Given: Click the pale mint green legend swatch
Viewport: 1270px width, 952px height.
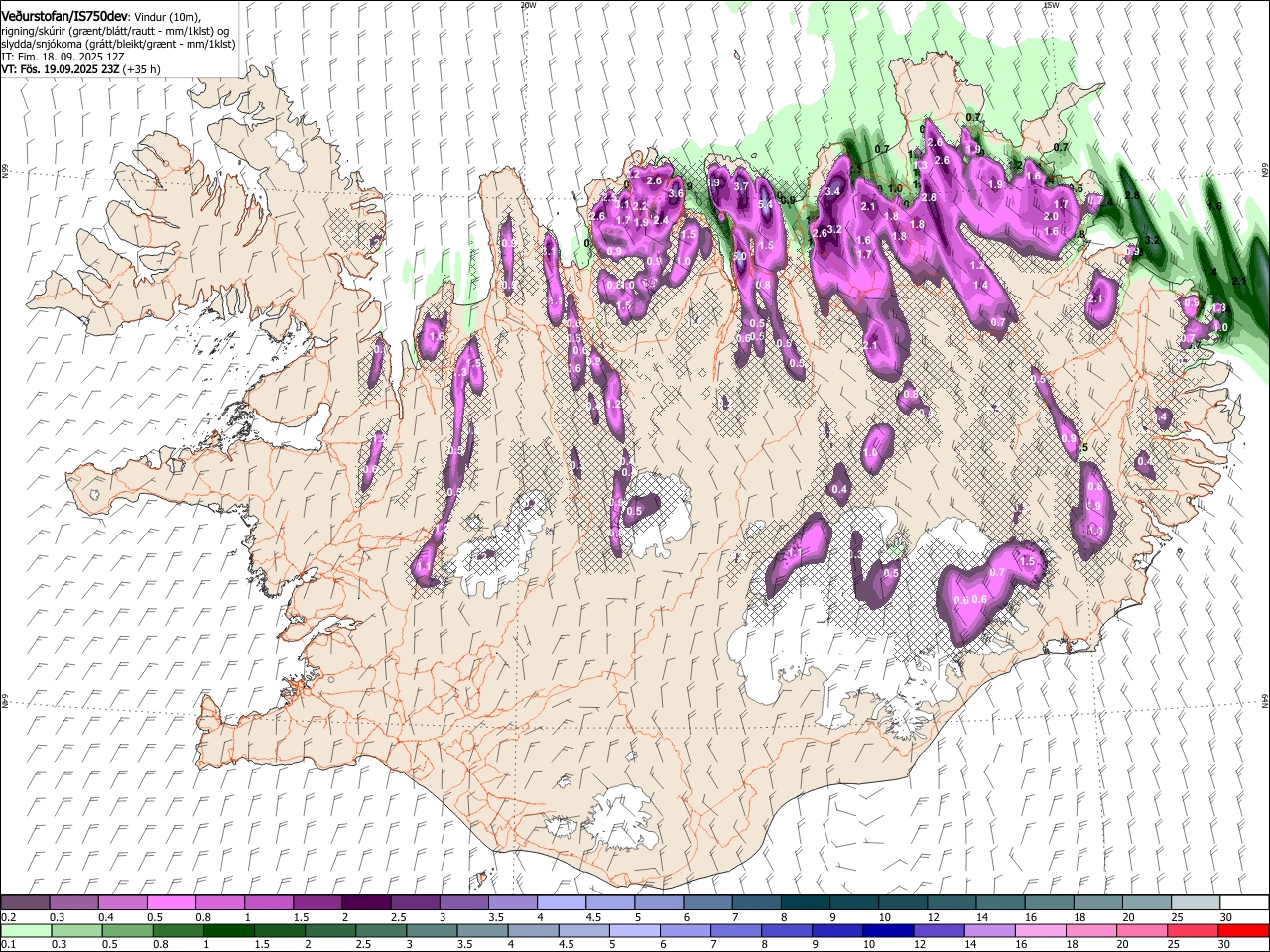Looking at the screenshot, I should click(26, 930).
